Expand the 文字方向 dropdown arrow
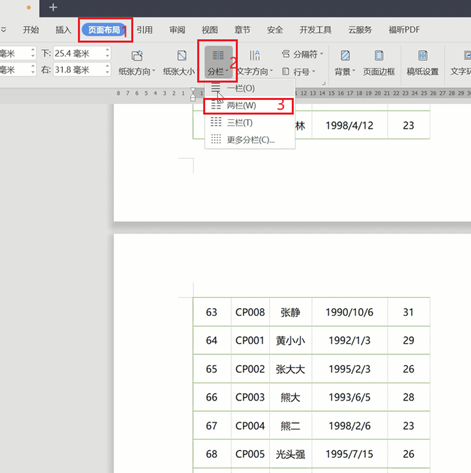The image size is (471, 473). (271, 71)
